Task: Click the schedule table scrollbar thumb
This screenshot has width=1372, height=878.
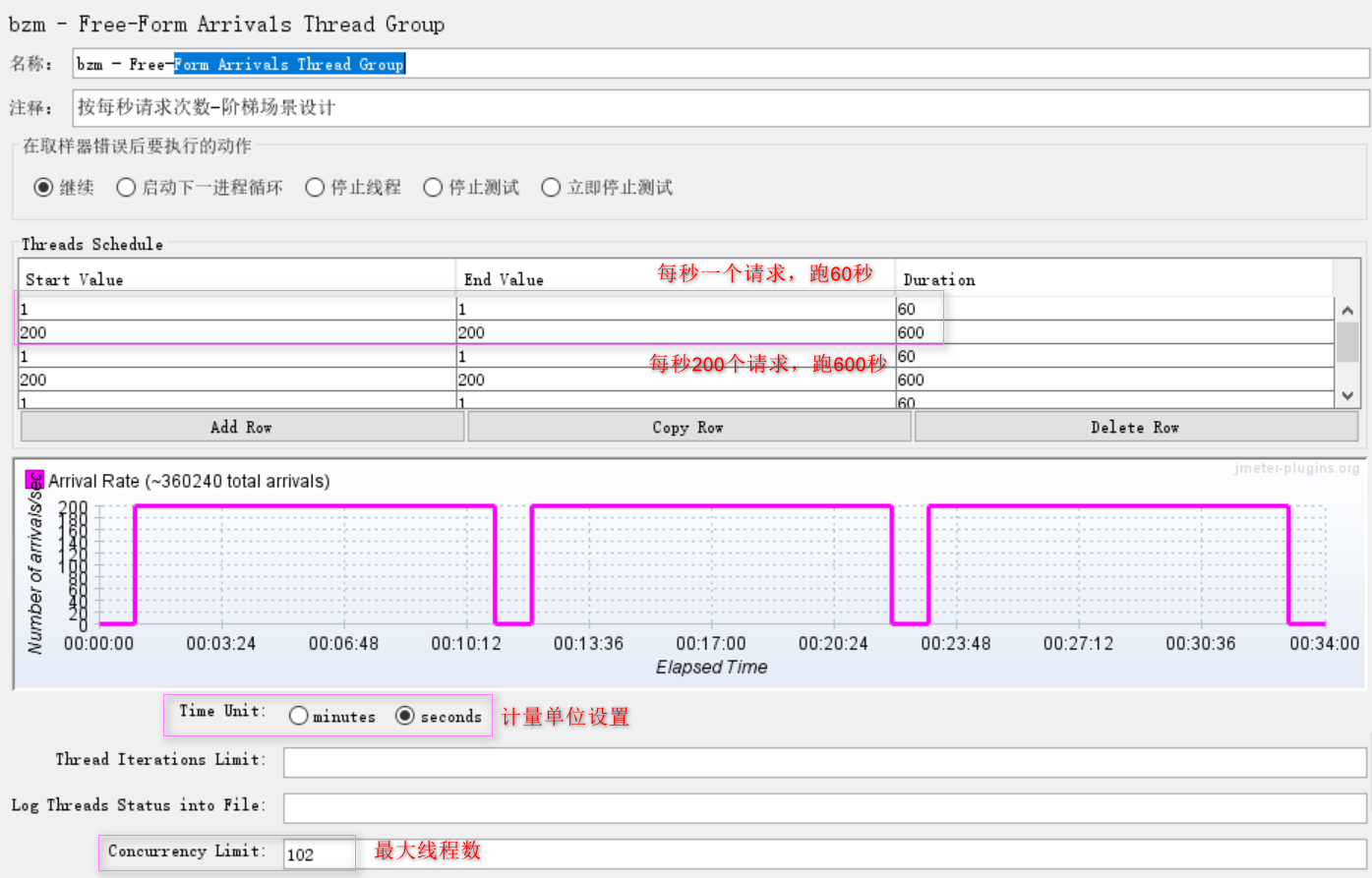Action: [1347, 342]
